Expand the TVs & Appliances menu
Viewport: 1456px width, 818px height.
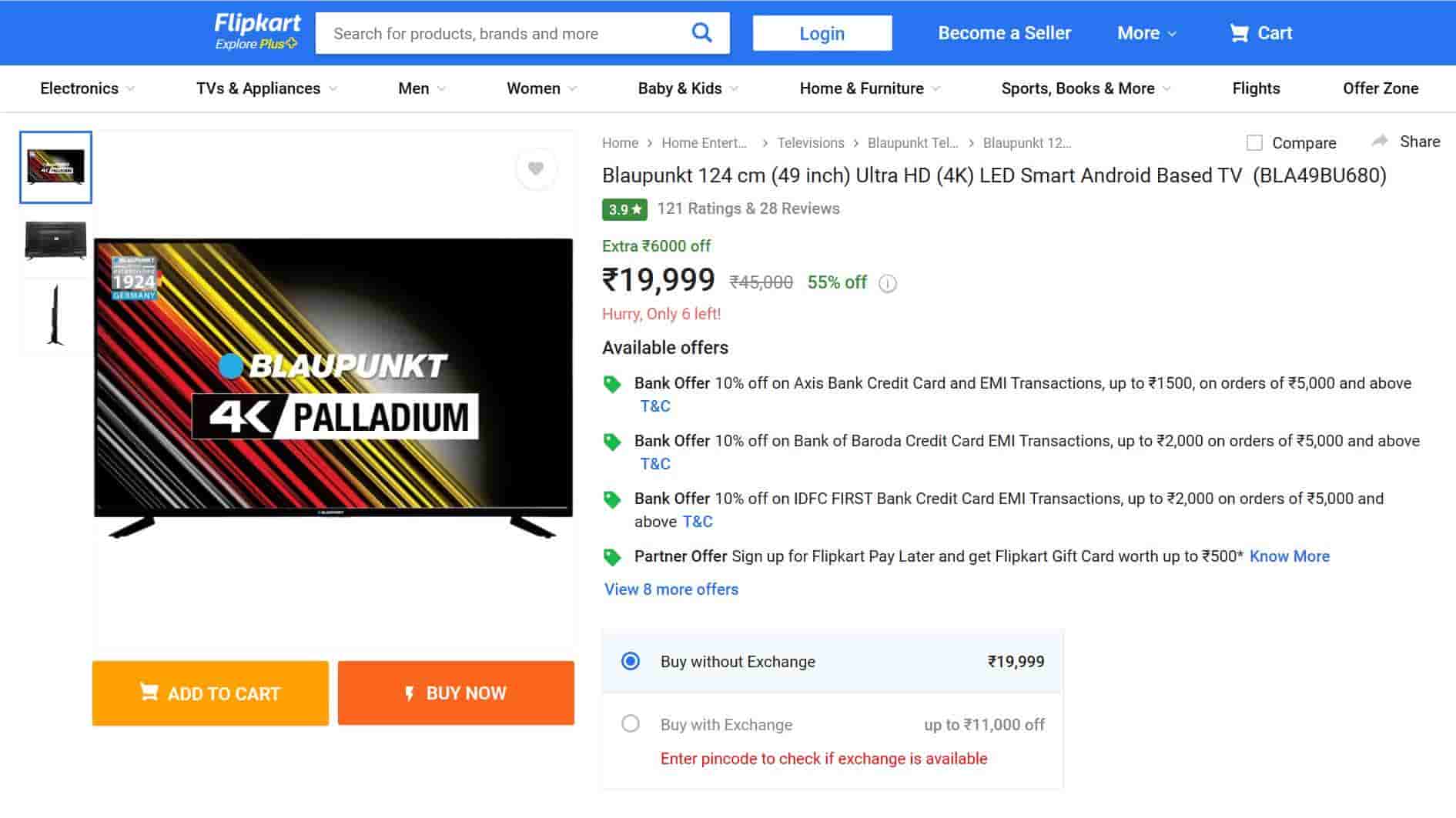pyautogui.click(x=266, y=88)
